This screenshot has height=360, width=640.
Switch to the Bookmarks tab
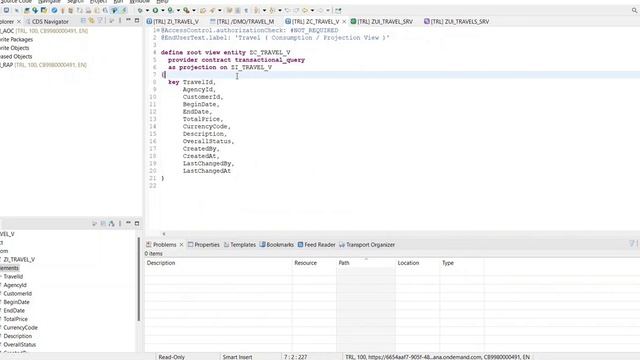tap(276, 245)
